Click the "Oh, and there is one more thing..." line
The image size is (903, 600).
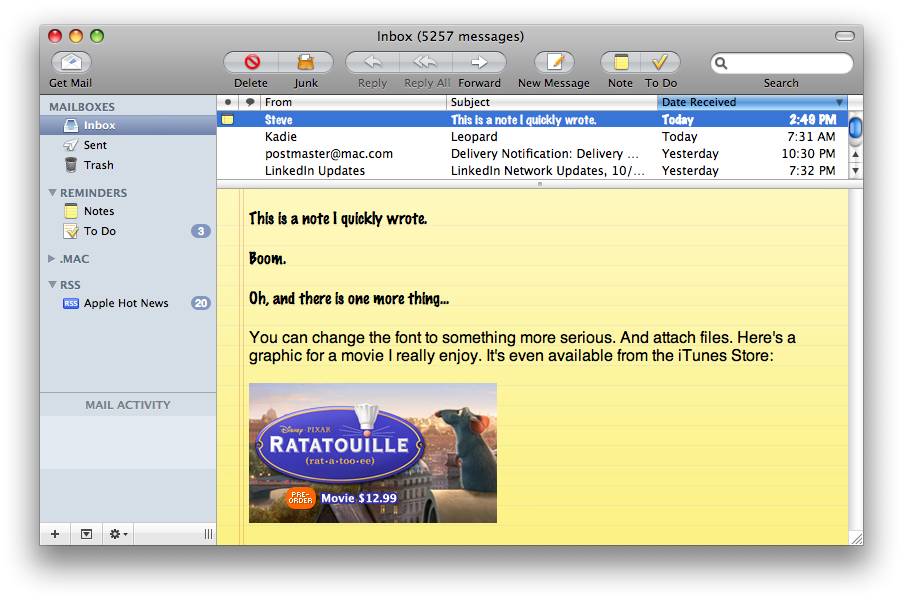pos(349,298)
